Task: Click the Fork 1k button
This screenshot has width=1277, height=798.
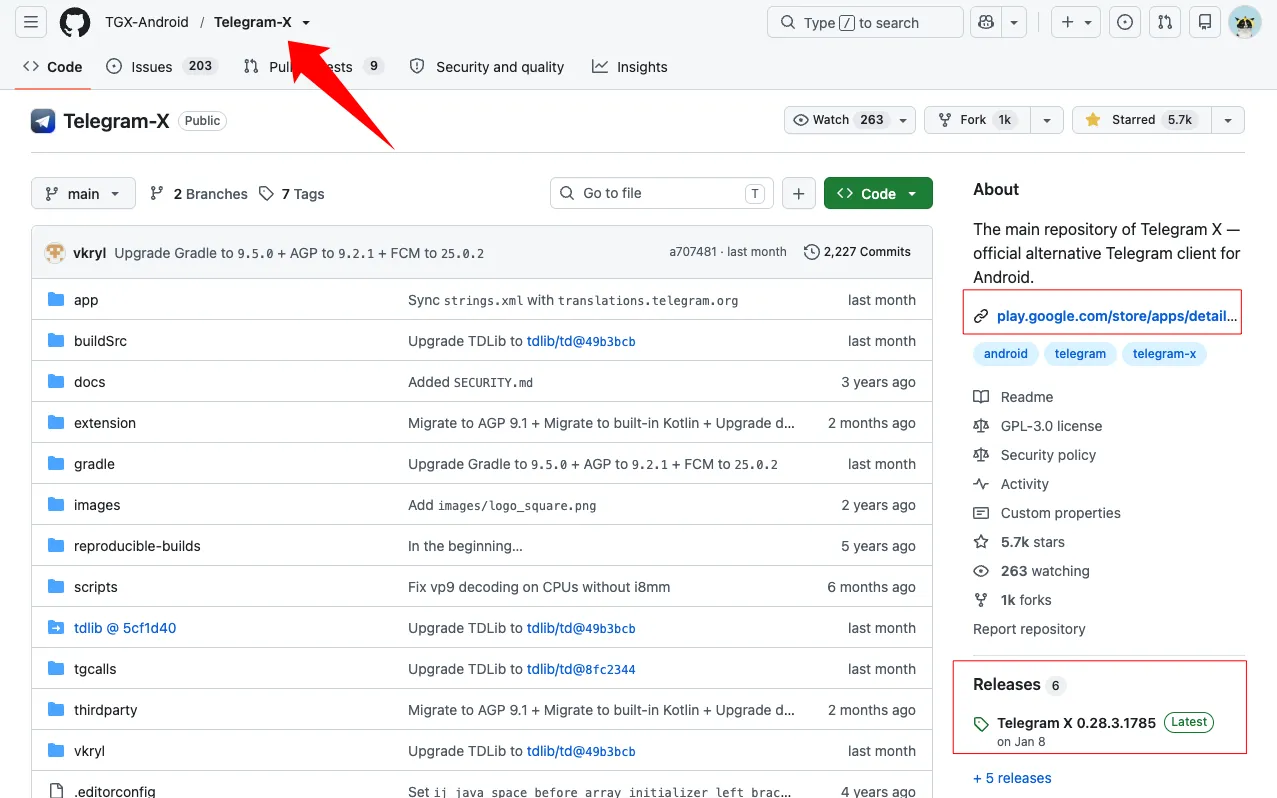Action: point(977,120)
